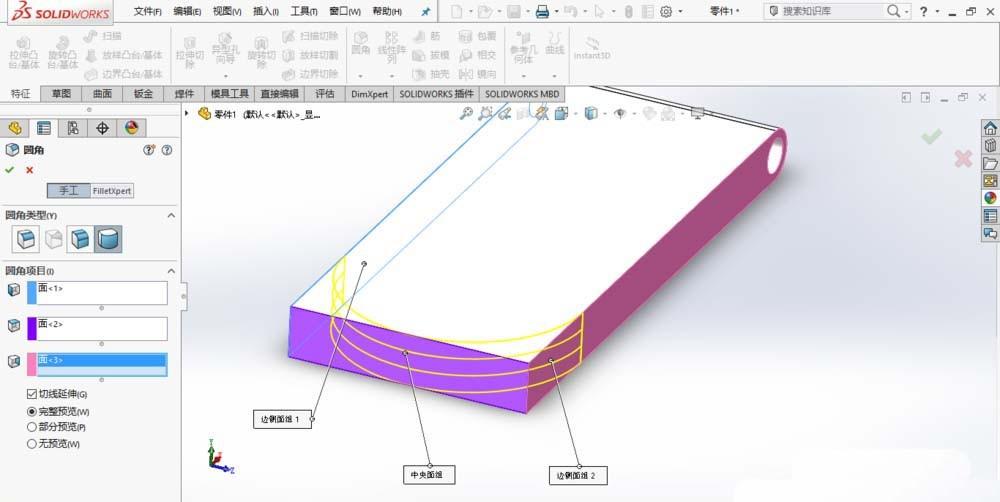Open the Print dropdown arrow

[x=556, y=11]
